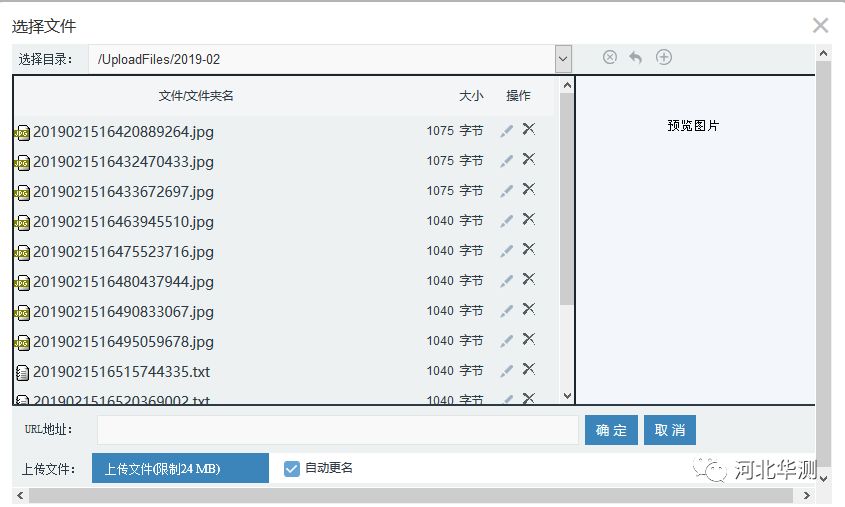The width and height of the screenshot is (845, 507).
Task: Click file list scrollbar down arrow
Action: 567,396
